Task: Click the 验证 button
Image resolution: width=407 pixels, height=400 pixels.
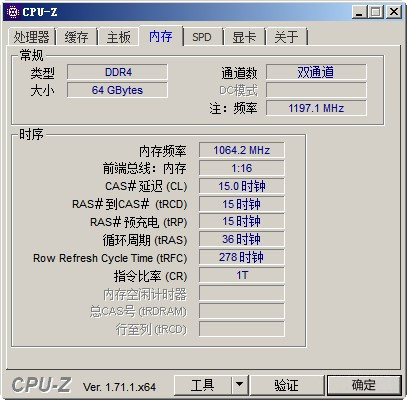Action: [287, 385]
